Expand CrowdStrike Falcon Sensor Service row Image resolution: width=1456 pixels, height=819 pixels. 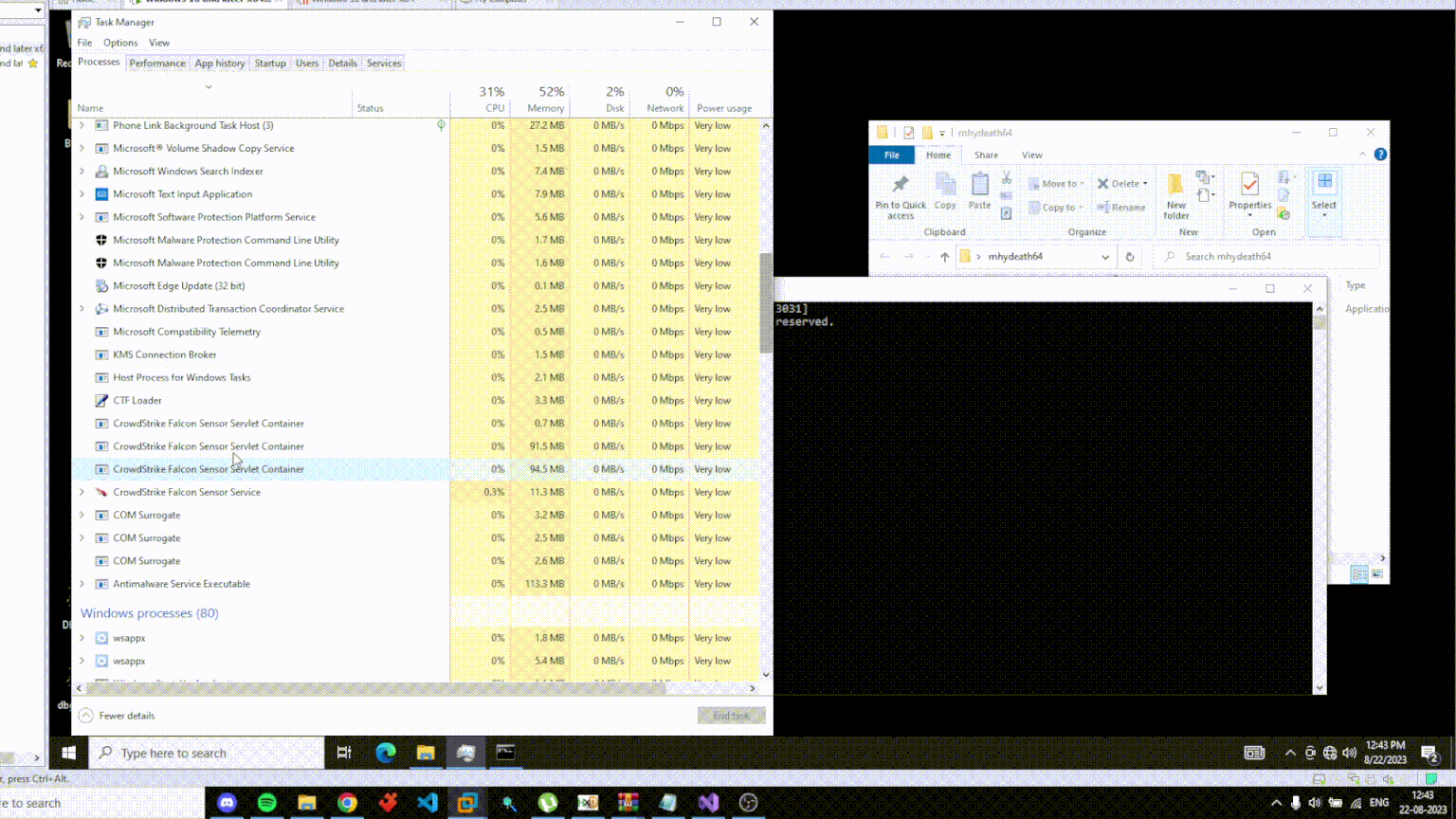(x=82, y=492)
